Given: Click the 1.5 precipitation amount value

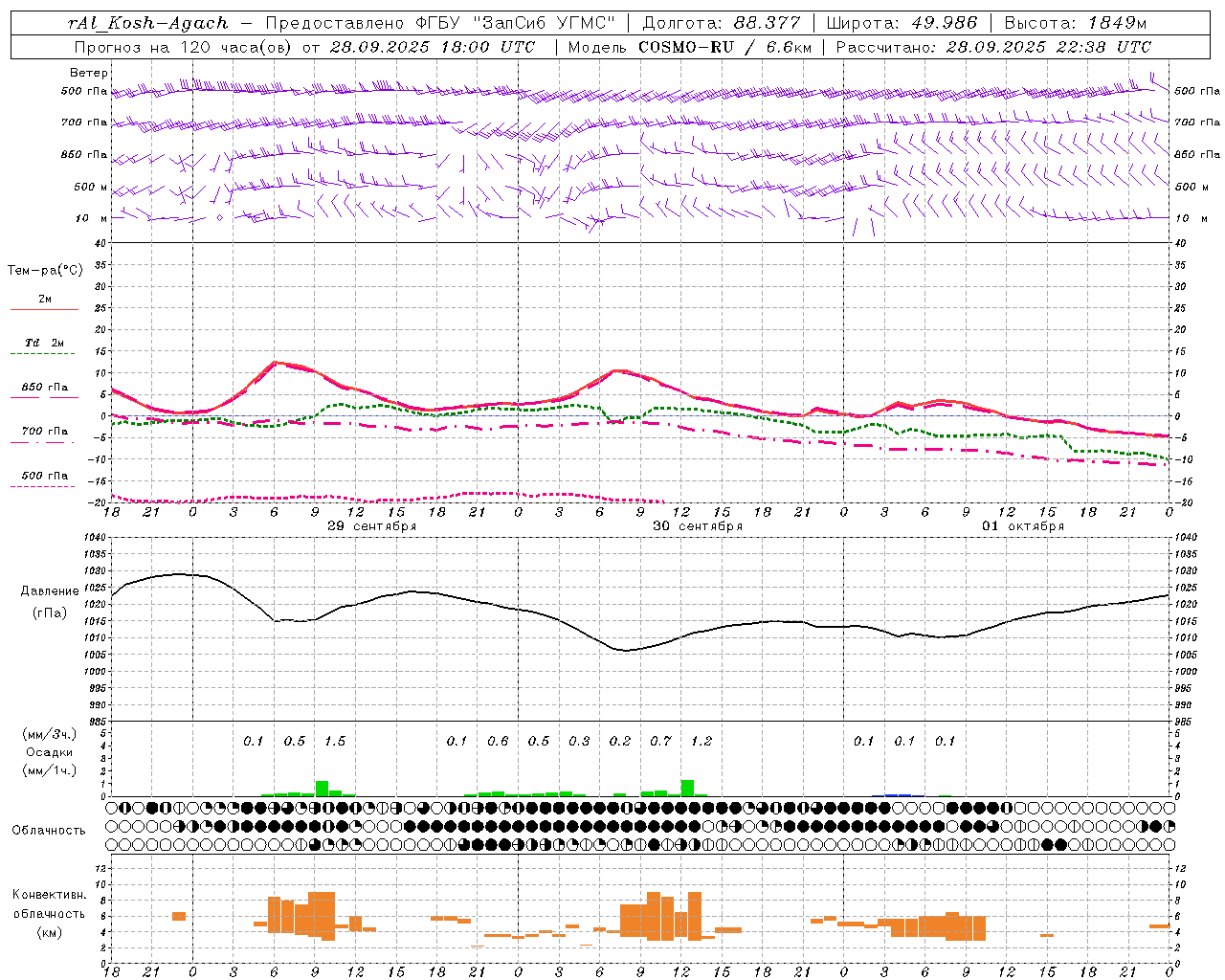Looking at the screenshot, I should 335,741.
